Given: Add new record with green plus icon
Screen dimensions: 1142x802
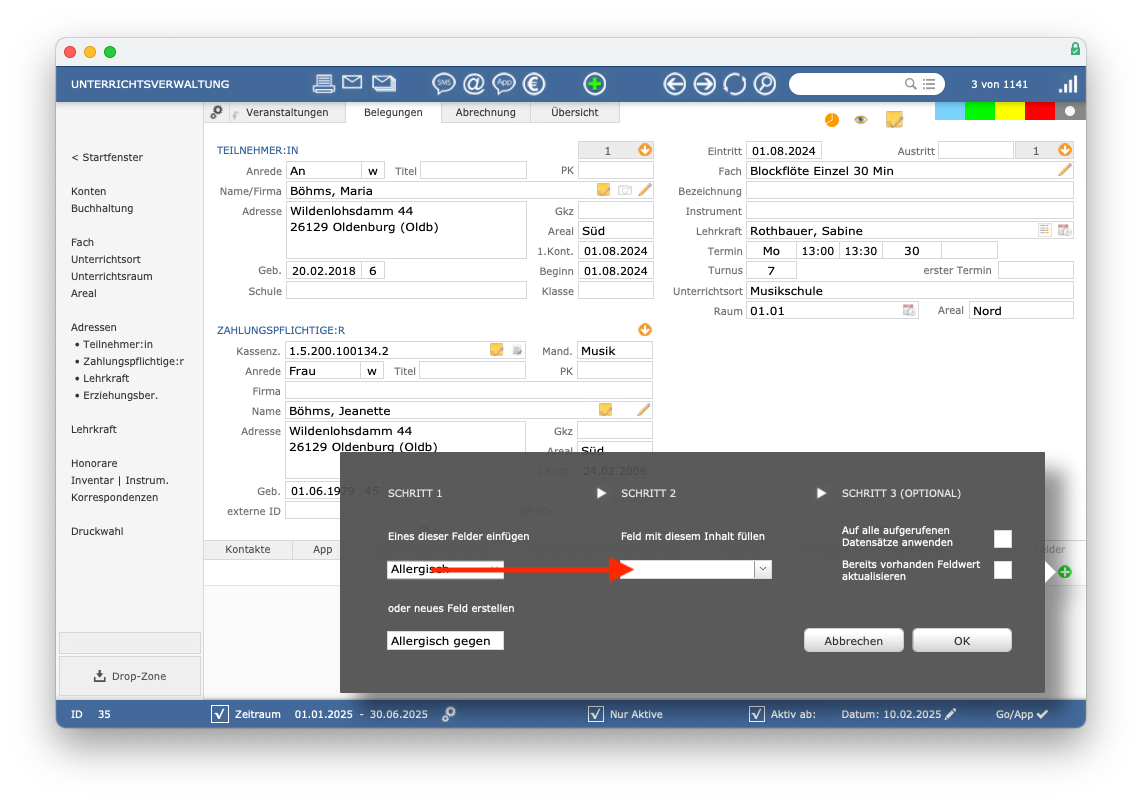Looking at the screenshot, I should pyautogui.click(x=594, y=84).
